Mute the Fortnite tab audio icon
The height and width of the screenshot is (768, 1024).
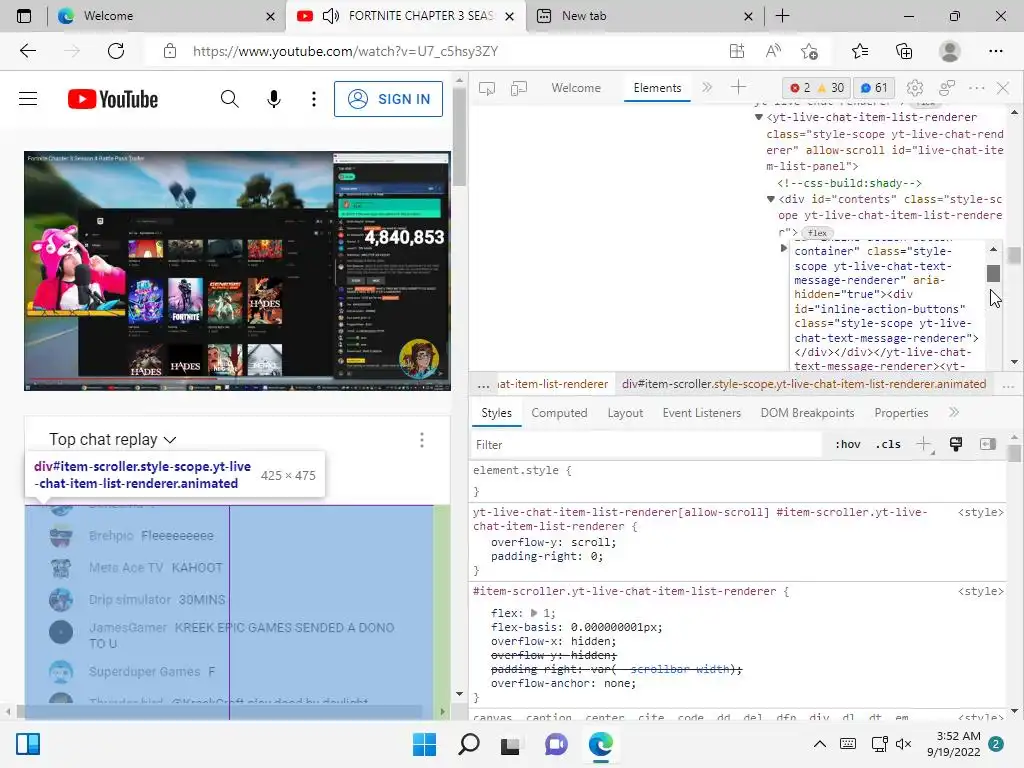330,16
